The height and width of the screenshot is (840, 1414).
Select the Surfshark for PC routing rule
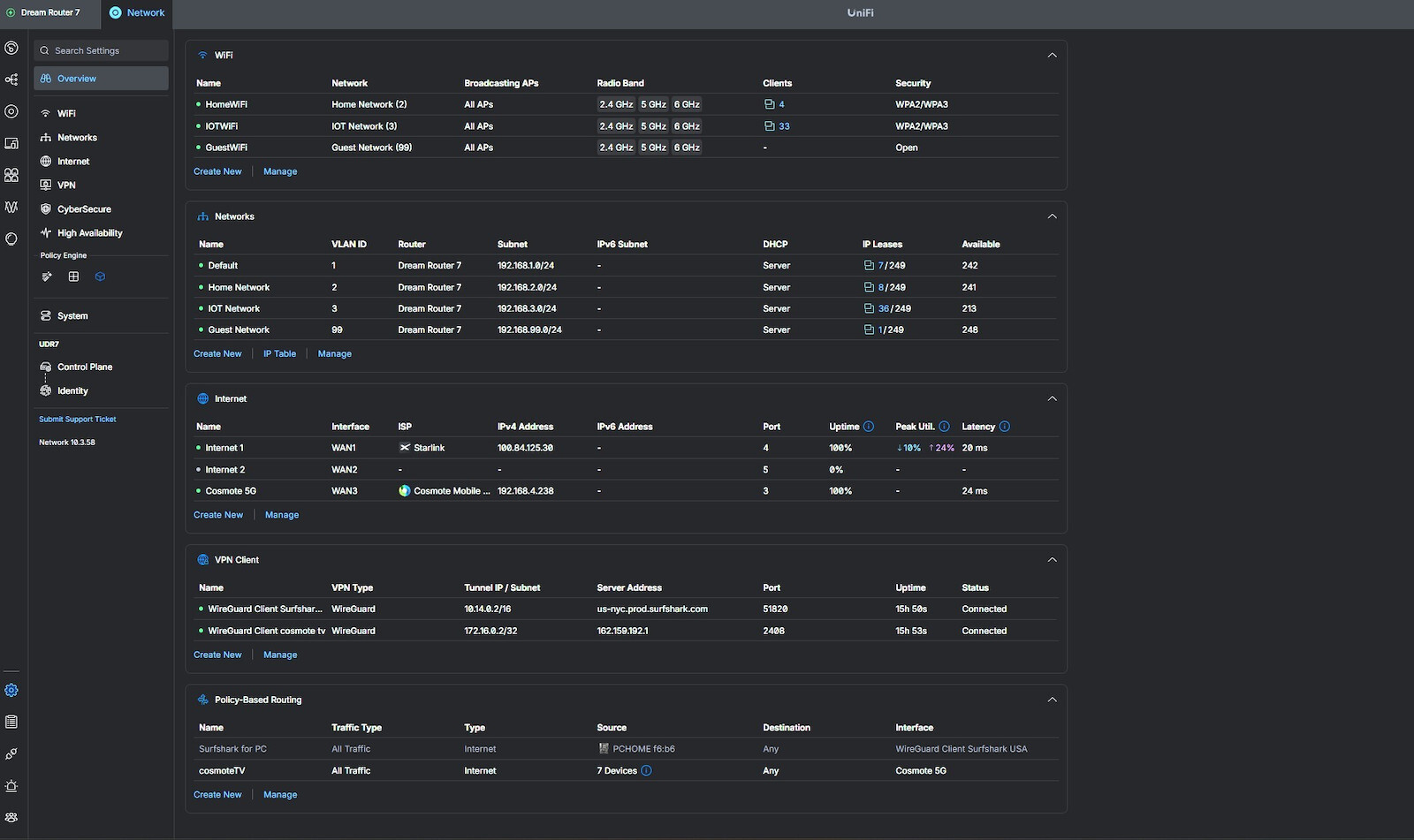pyautogui.click(x=626, y=749)
